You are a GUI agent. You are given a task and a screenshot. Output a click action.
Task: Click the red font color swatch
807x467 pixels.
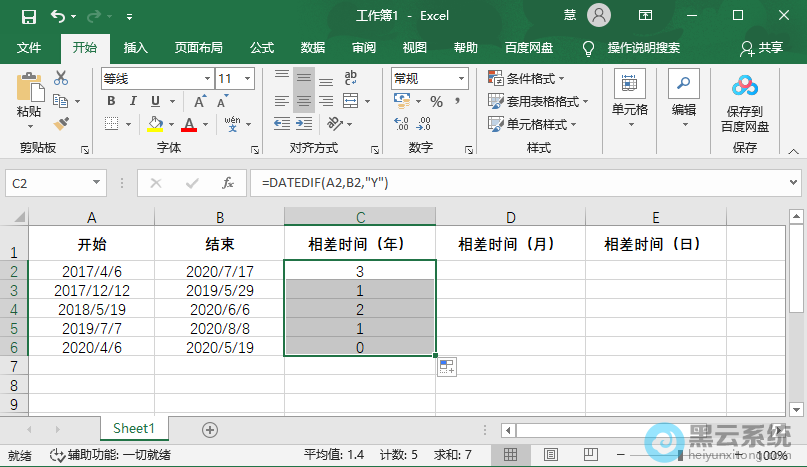tap(189, 124)
